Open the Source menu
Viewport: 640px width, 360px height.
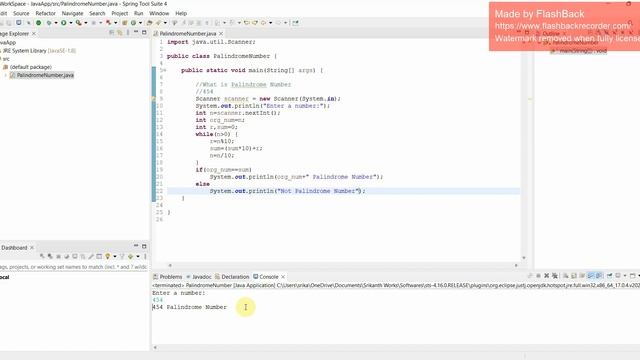point(21,13)
